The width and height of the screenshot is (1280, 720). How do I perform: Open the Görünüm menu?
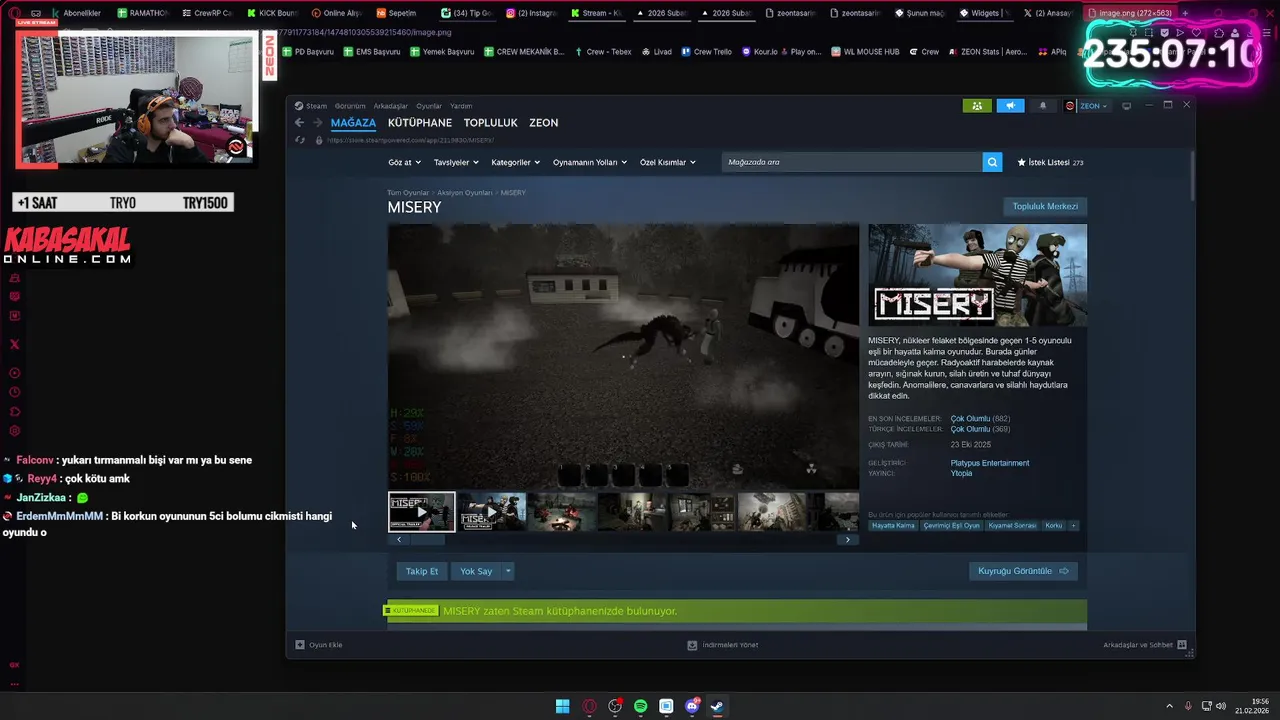click(350, 106)
